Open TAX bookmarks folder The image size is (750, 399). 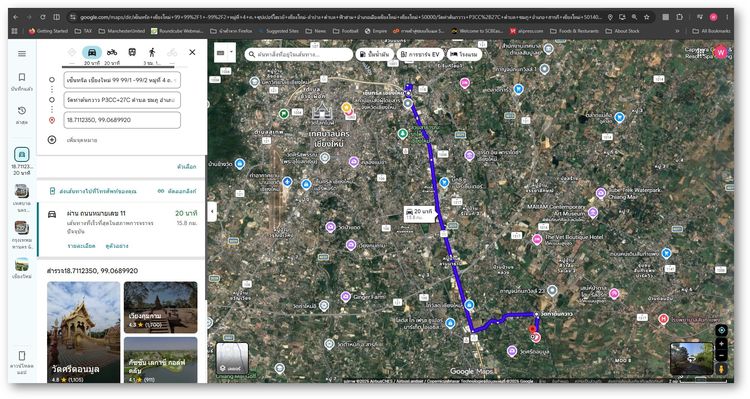point(84,31)
